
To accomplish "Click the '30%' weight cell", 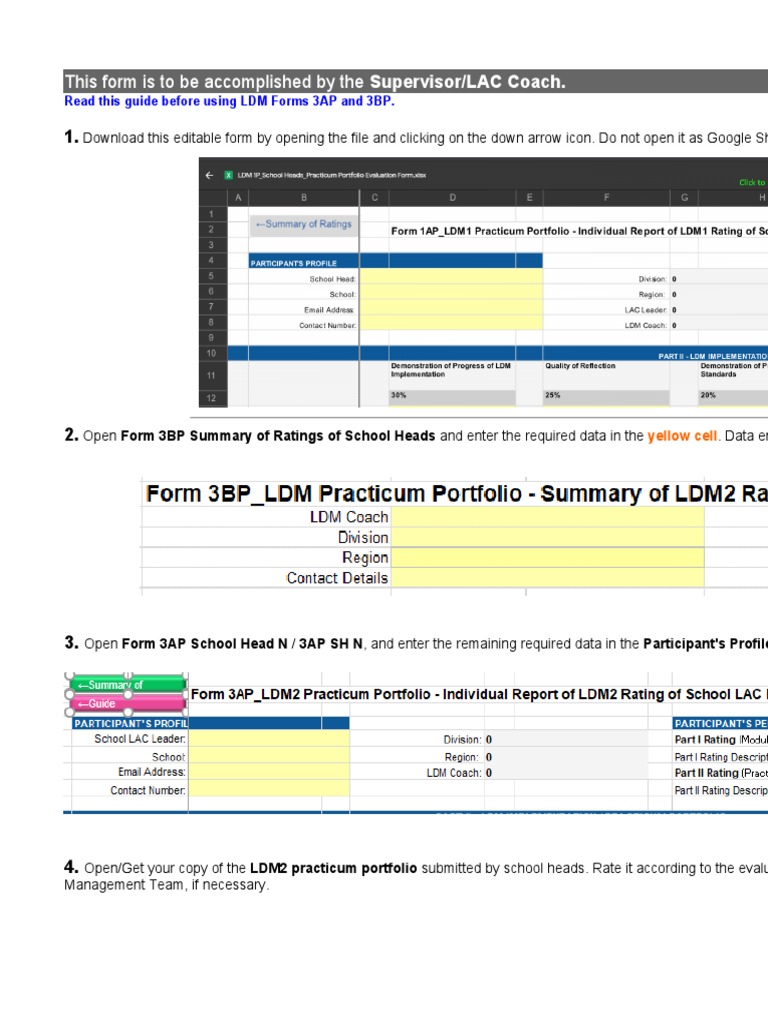I will point(453,395).
